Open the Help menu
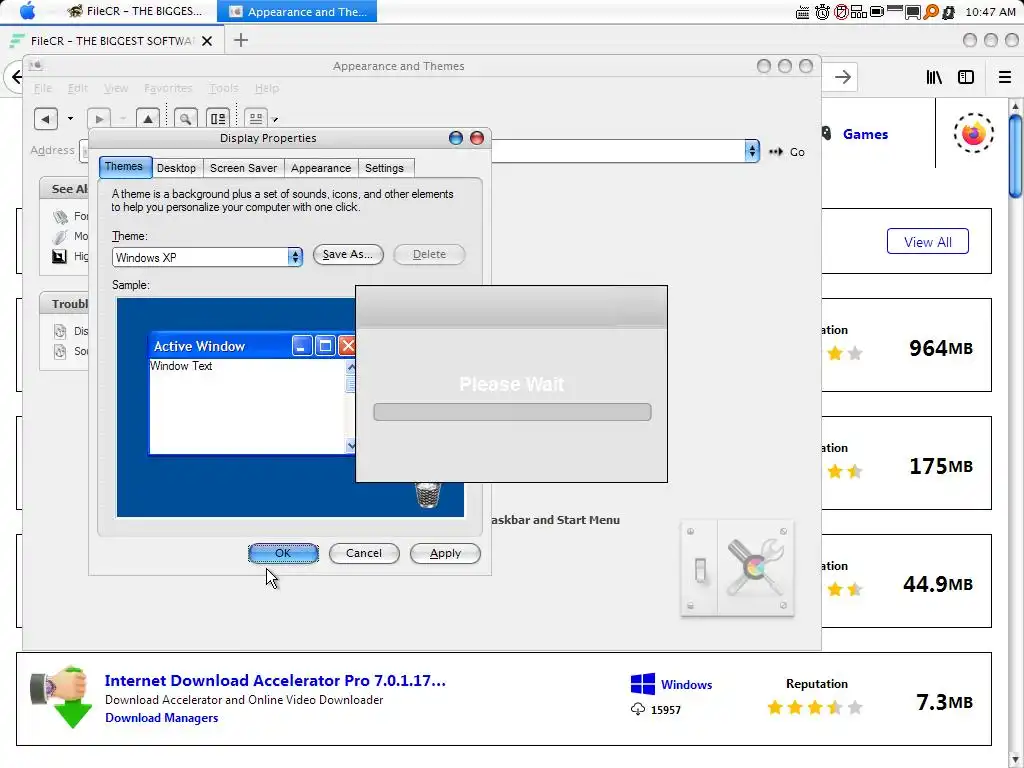The height and width of the screenshot is (768, 1024). pyautogui.click(x=266, y=88)
